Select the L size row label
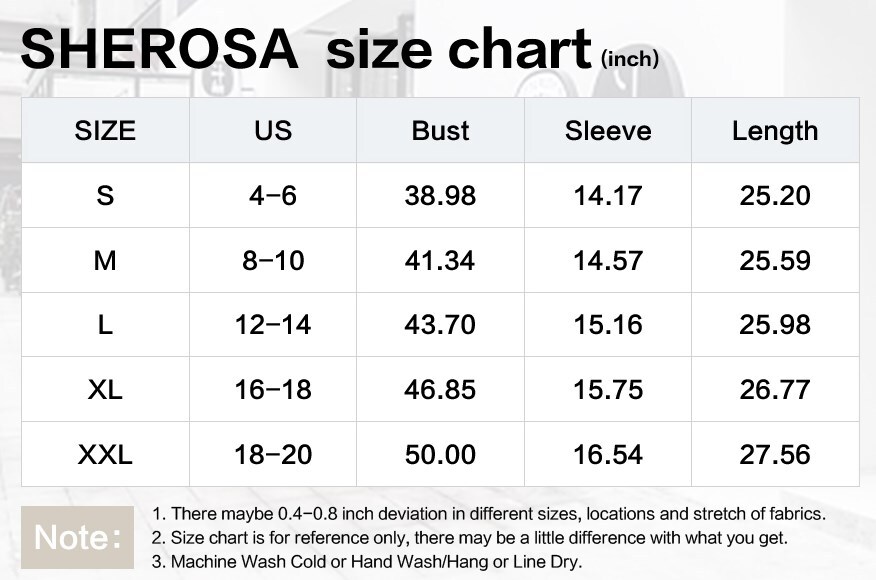 (105, 325)
